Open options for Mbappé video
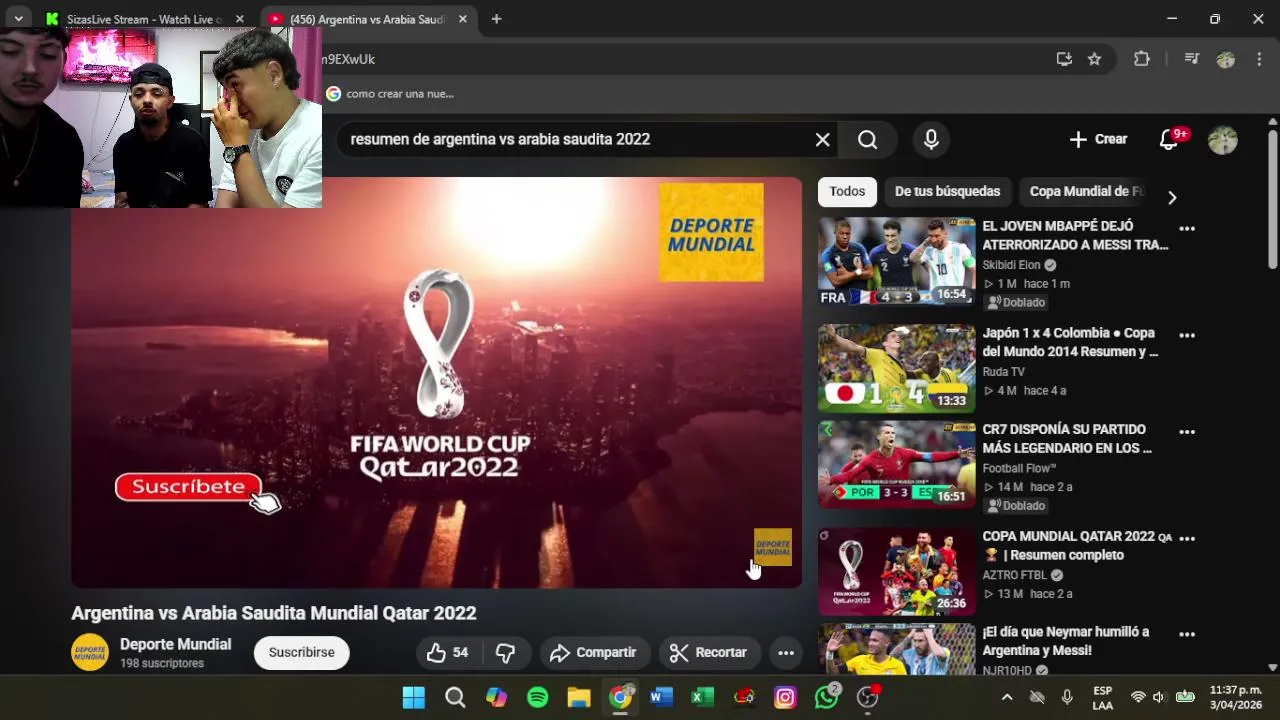The width and height of the screenshot is (1280, 720). pos(1187,228)
